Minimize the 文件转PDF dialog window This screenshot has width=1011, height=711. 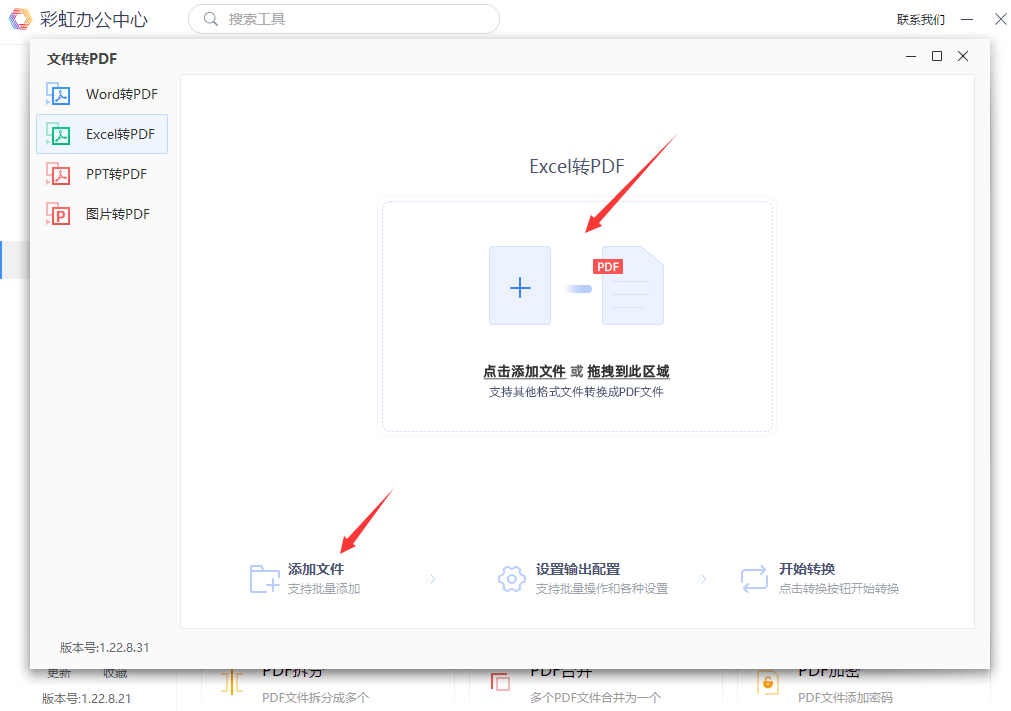[910, 56]
